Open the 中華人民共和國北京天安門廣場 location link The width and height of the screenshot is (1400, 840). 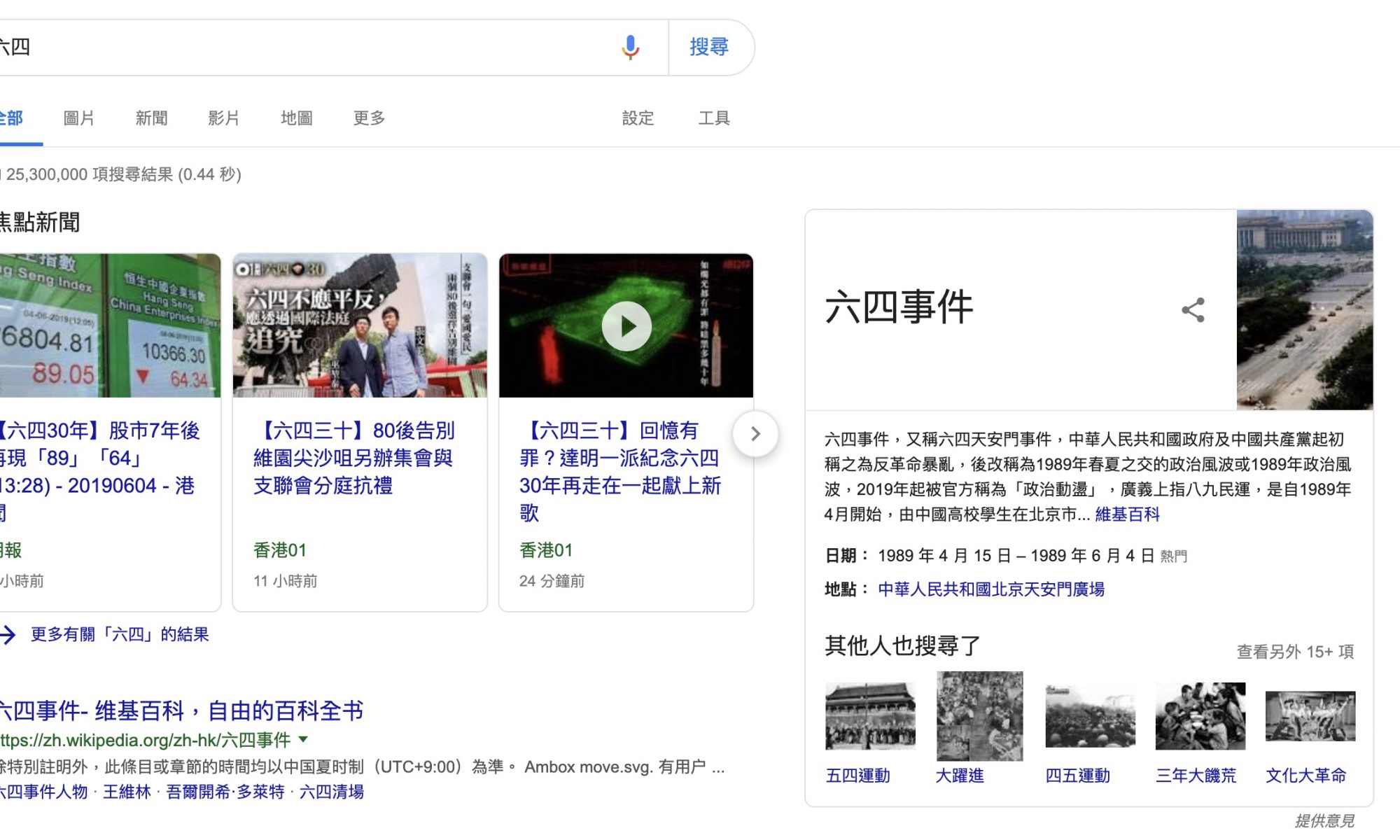(991, 589)
